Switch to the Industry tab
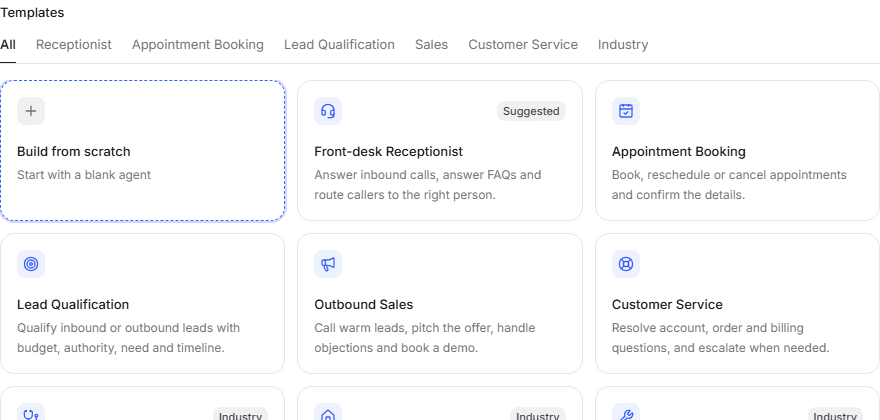This screenshot has width=880, height=420. tap(623, 44)
